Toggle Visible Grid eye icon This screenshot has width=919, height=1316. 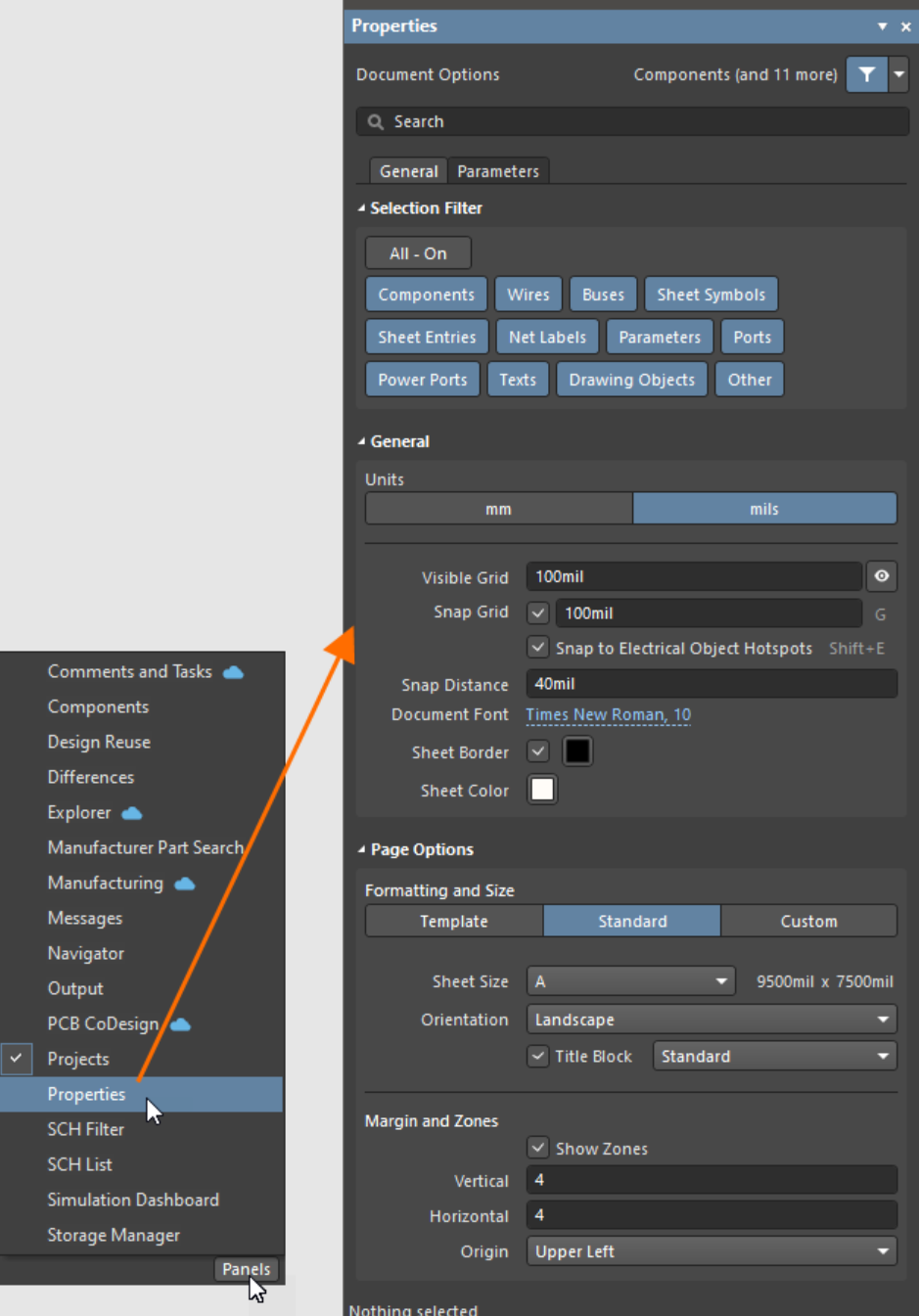[x=882, y=576]
